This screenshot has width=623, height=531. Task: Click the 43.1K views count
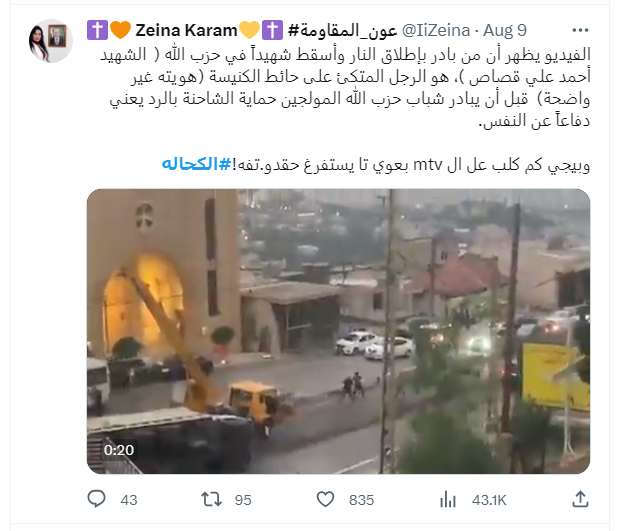(489, 500)
